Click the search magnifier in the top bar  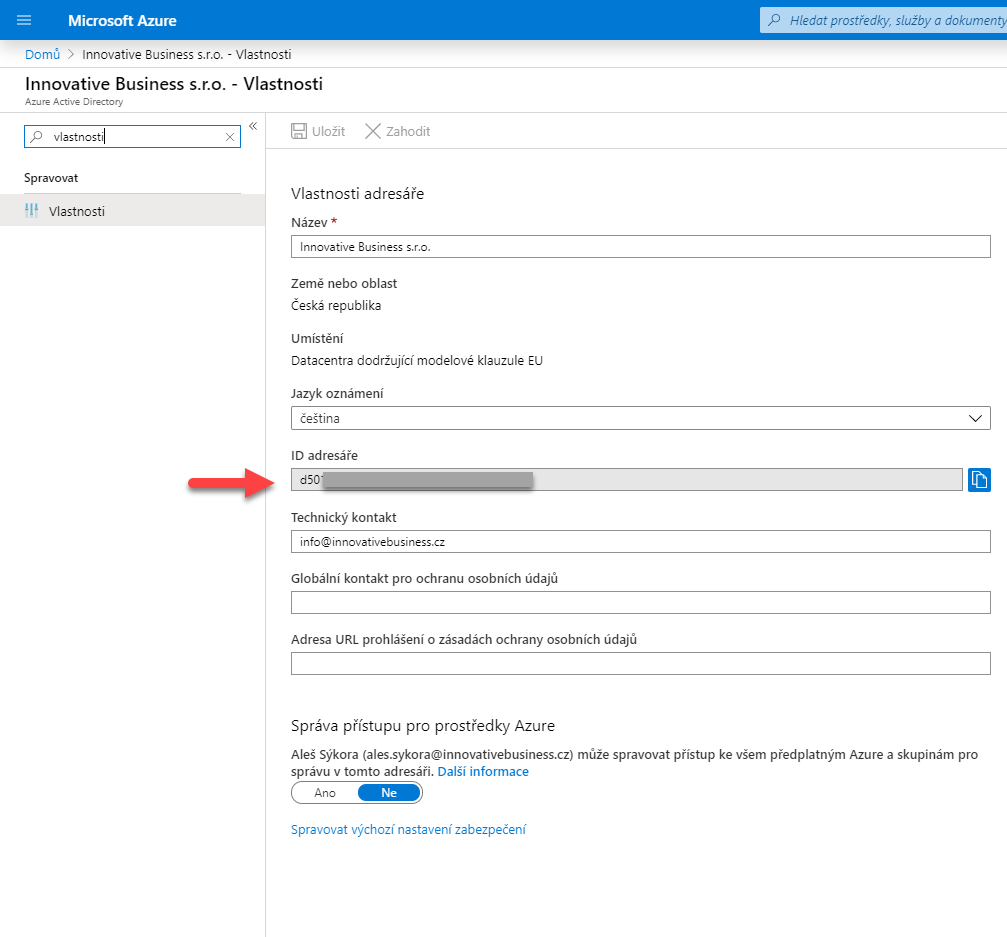pos(775,20)
